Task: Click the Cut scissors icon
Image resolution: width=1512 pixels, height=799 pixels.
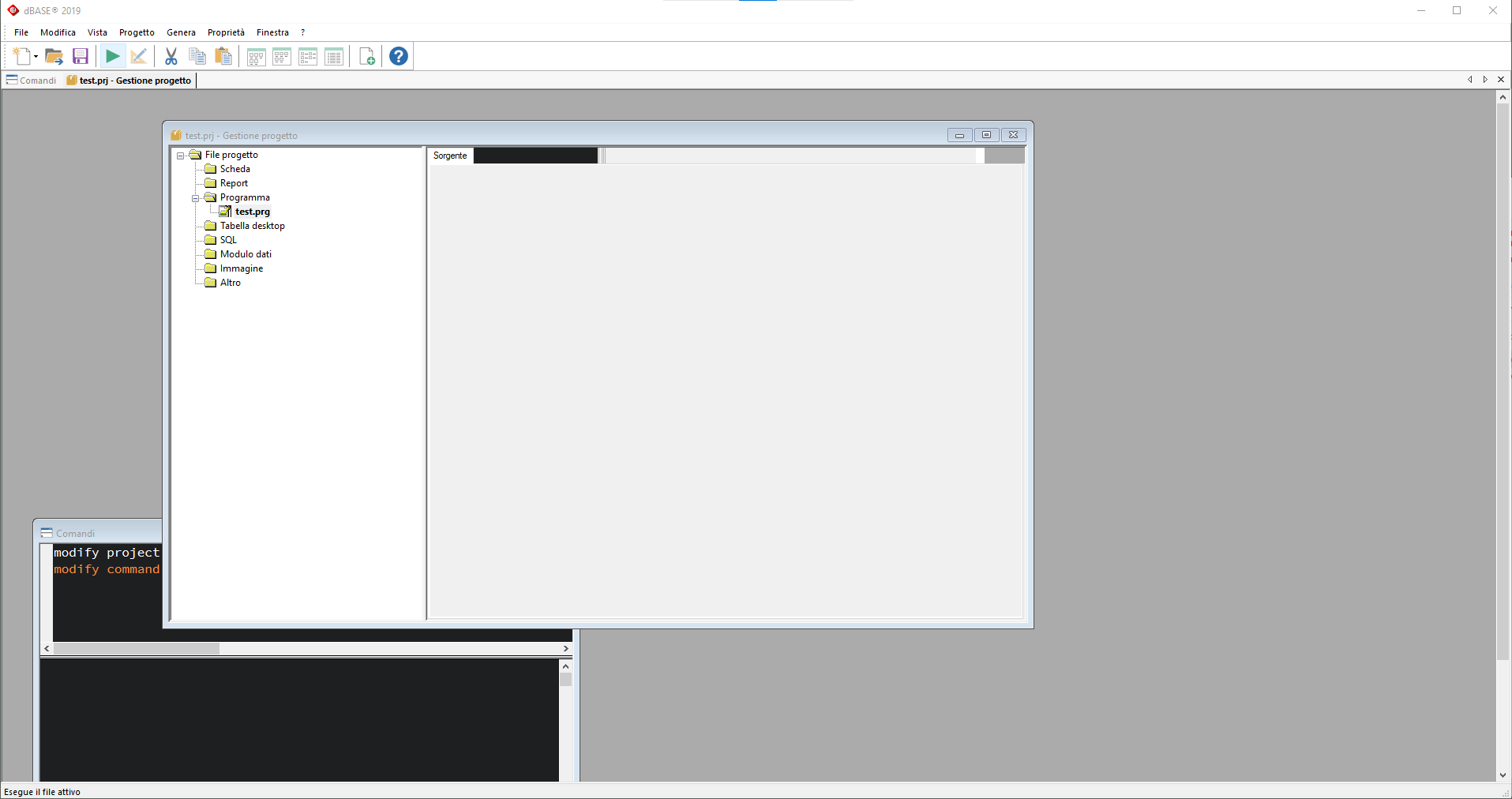Action: click(x=171, y=56)
